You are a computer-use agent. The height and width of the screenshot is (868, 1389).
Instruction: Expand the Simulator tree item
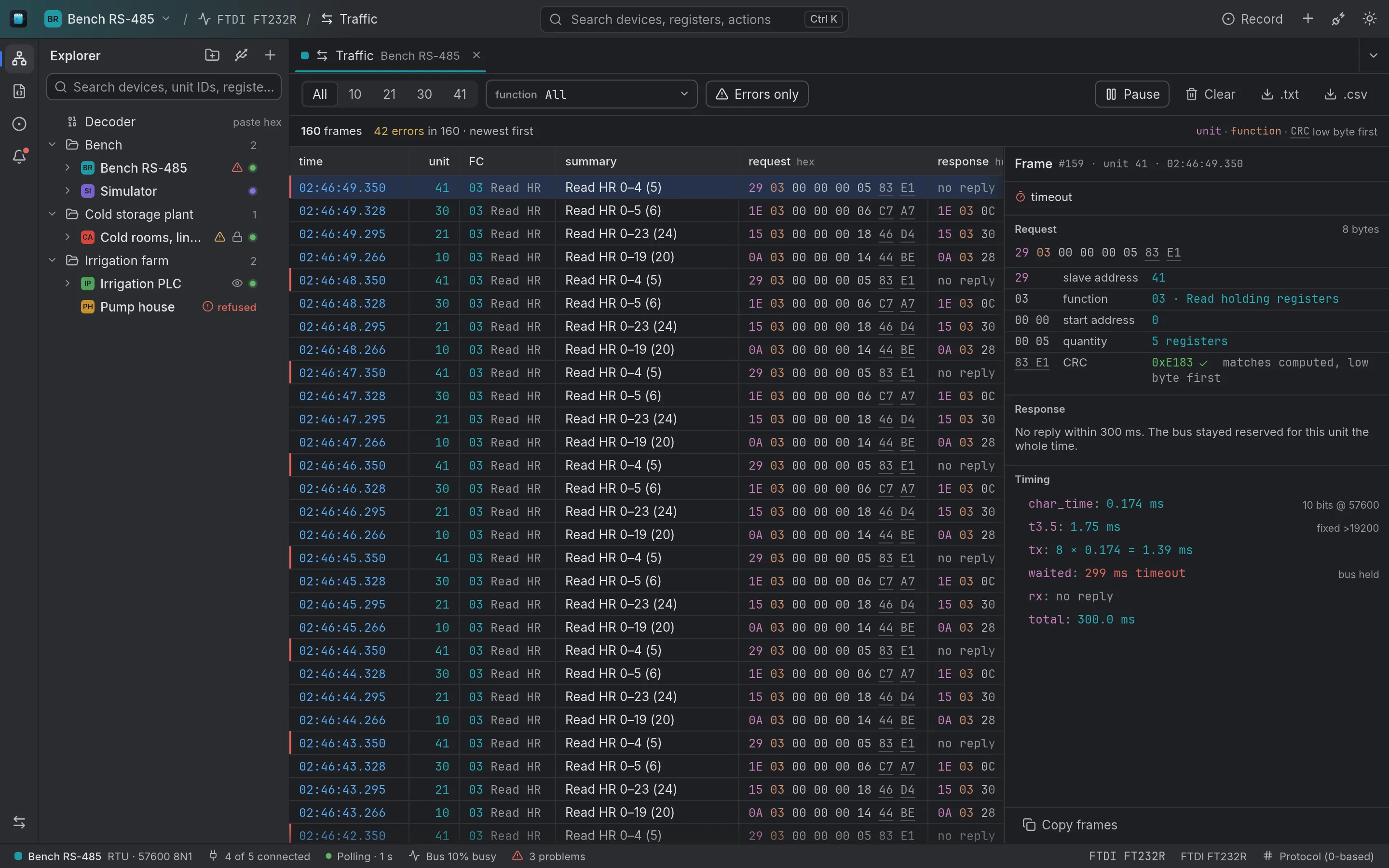click(x=68, y=191)
